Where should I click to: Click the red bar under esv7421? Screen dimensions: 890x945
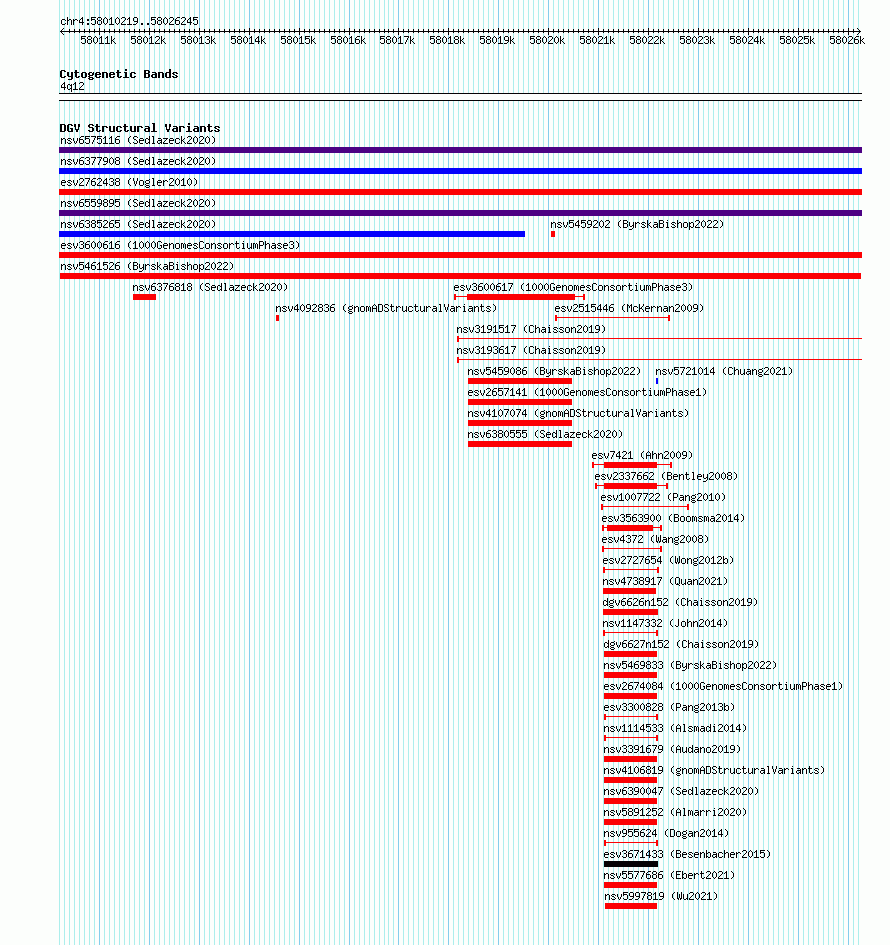(631, 465)
